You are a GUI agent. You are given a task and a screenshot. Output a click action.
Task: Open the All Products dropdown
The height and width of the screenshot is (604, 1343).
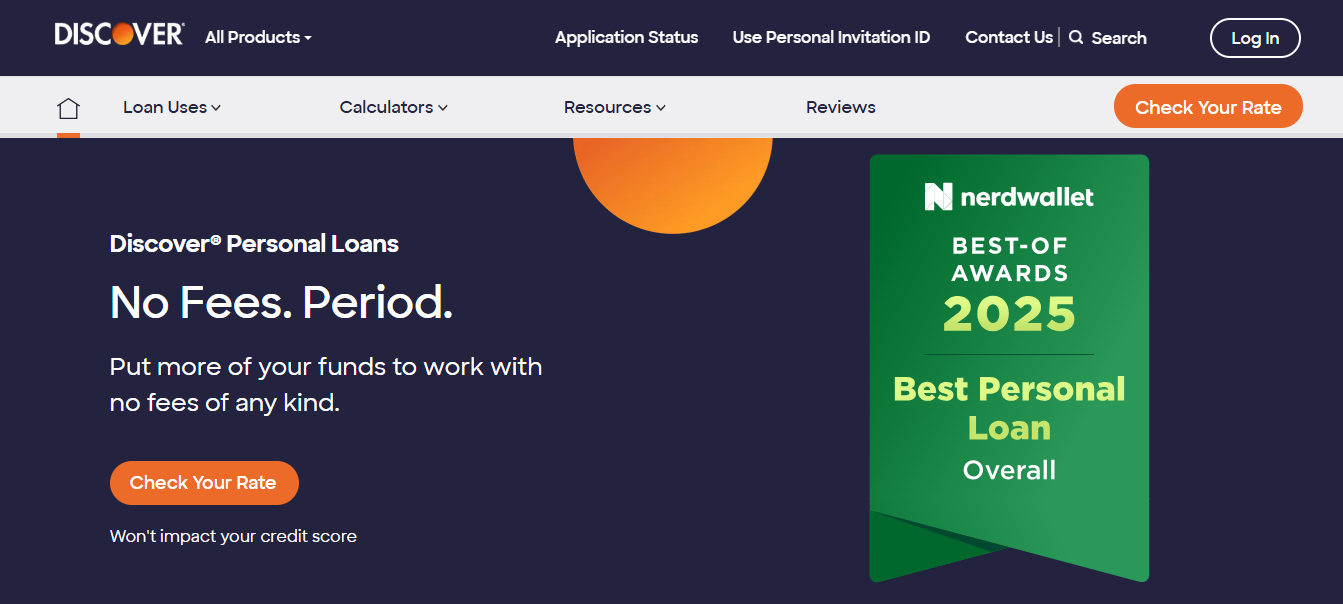point(258,38)
